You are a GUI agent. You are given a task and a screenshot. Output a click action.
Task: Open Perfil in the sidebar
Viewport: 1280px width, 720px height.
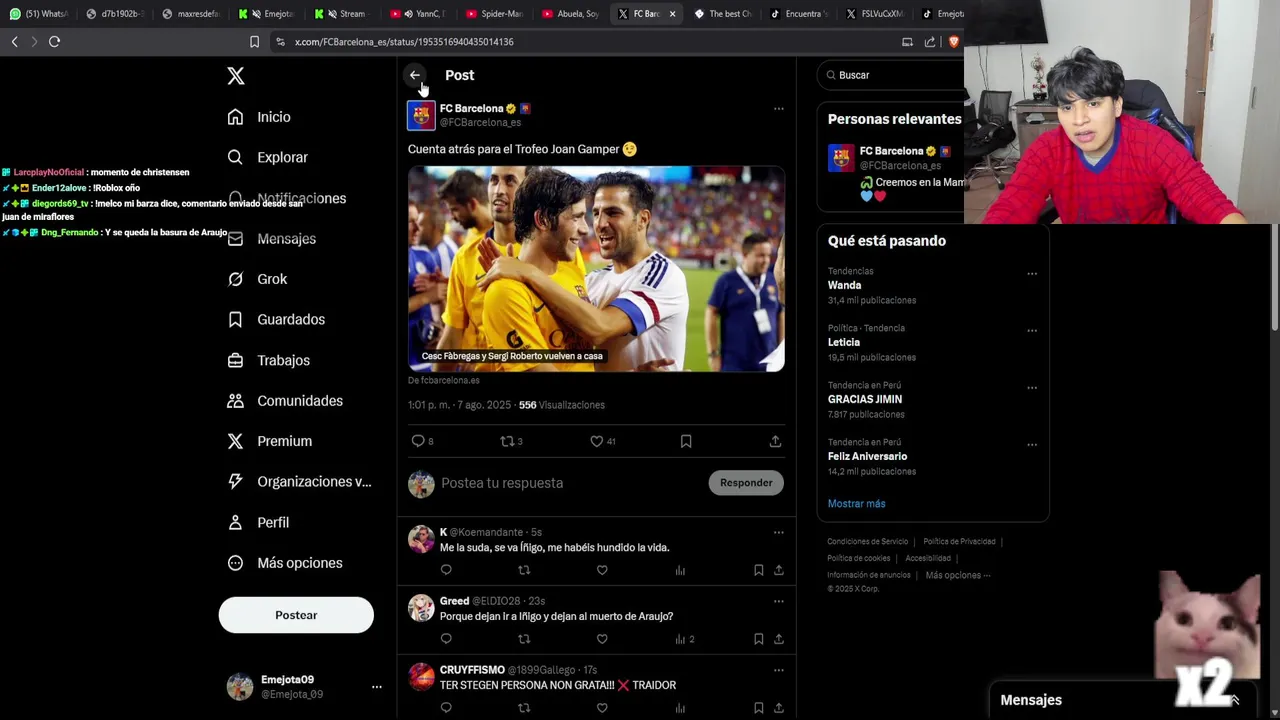[x=258, y=522]
